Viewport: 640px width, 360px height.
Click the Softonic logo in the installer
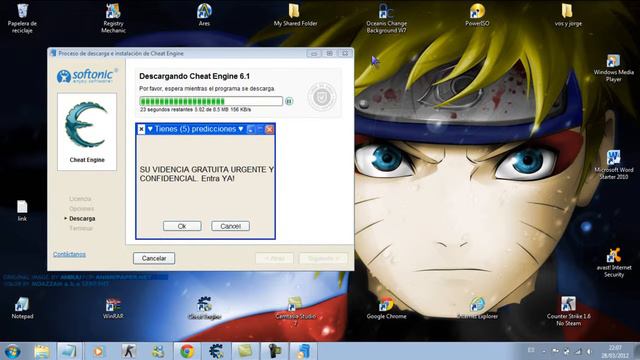pyautogui.click(x=87, y=76)
